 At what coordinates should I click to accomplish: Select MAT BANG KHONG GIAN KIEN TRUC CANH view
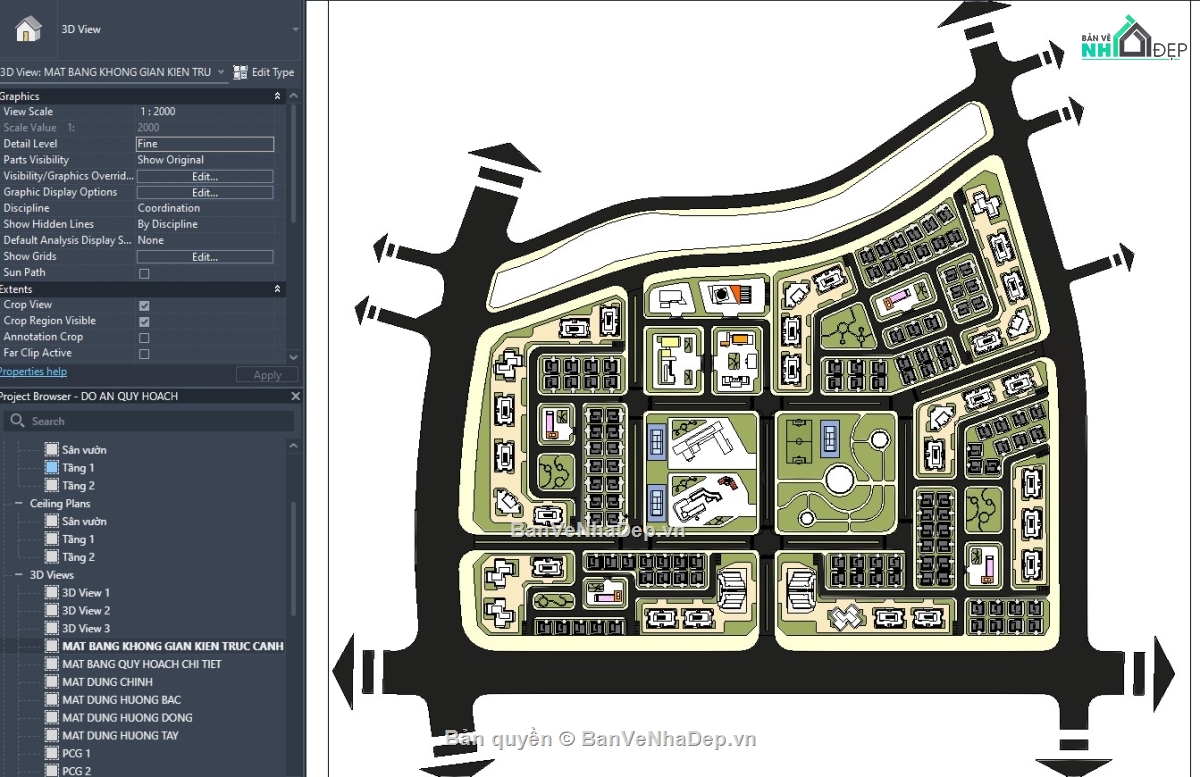click(173, 646)
